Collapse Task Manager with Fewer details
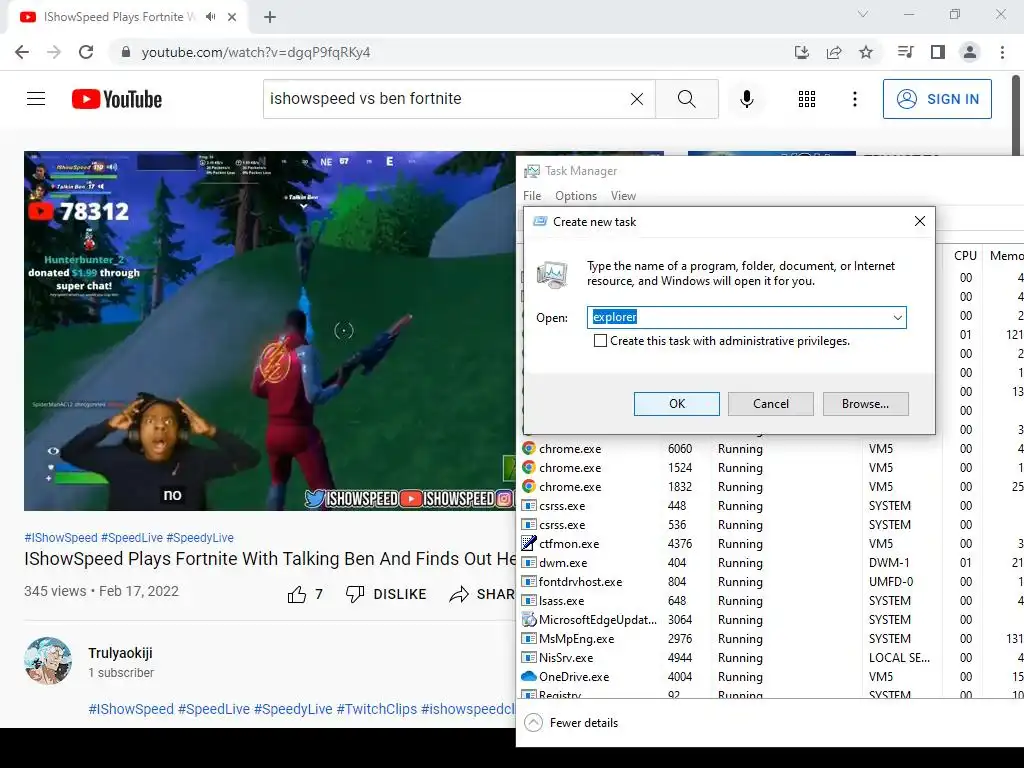Viewport: 1024px width, 768px height. point(571,723)
